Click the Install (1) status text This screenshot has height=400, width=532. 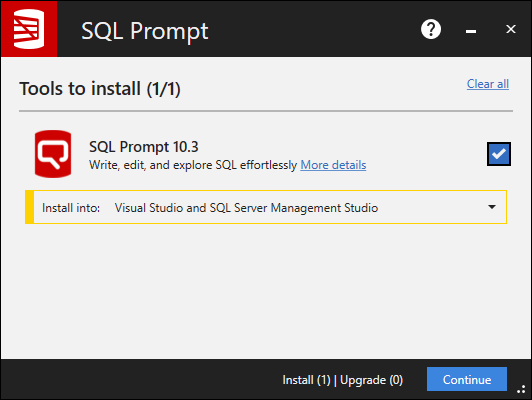[x=306, y=380]
